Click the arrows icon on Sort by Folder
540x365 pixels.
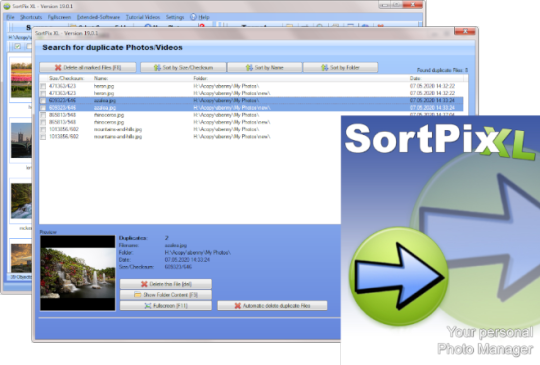click(x=324, y=67)
